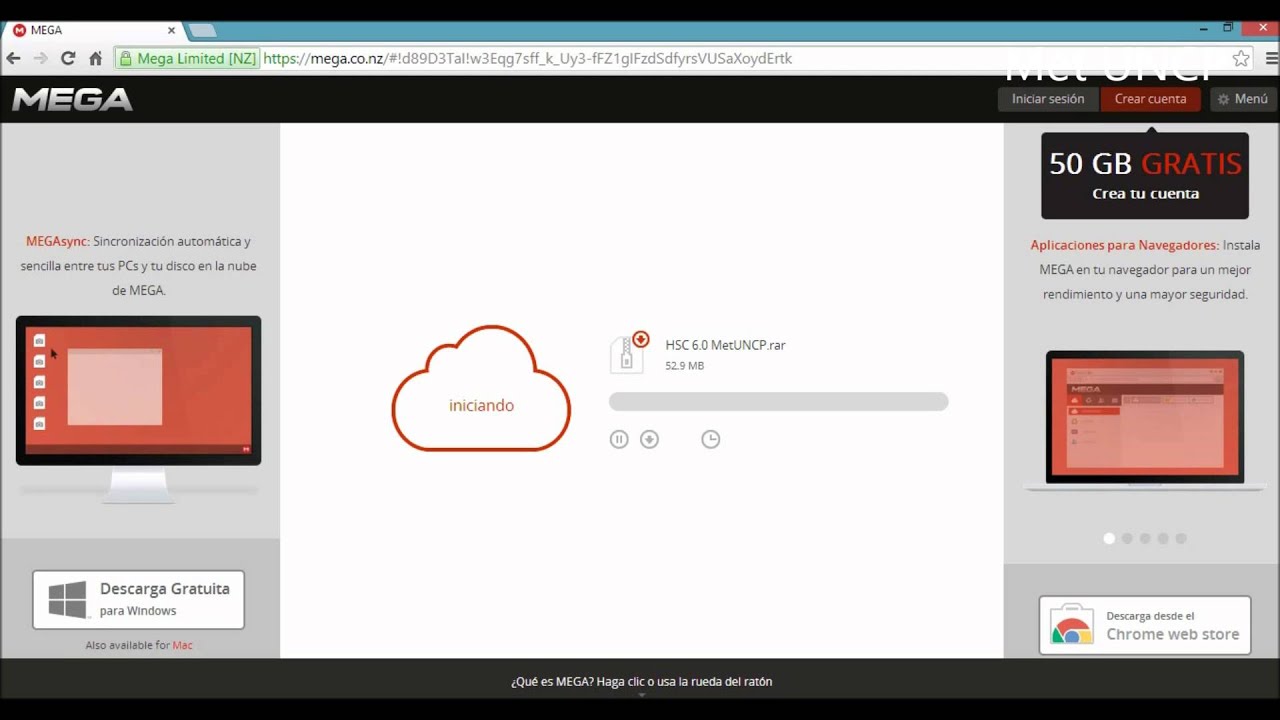Click file name HSC 6.0 MetUNCP.rar

725,345
